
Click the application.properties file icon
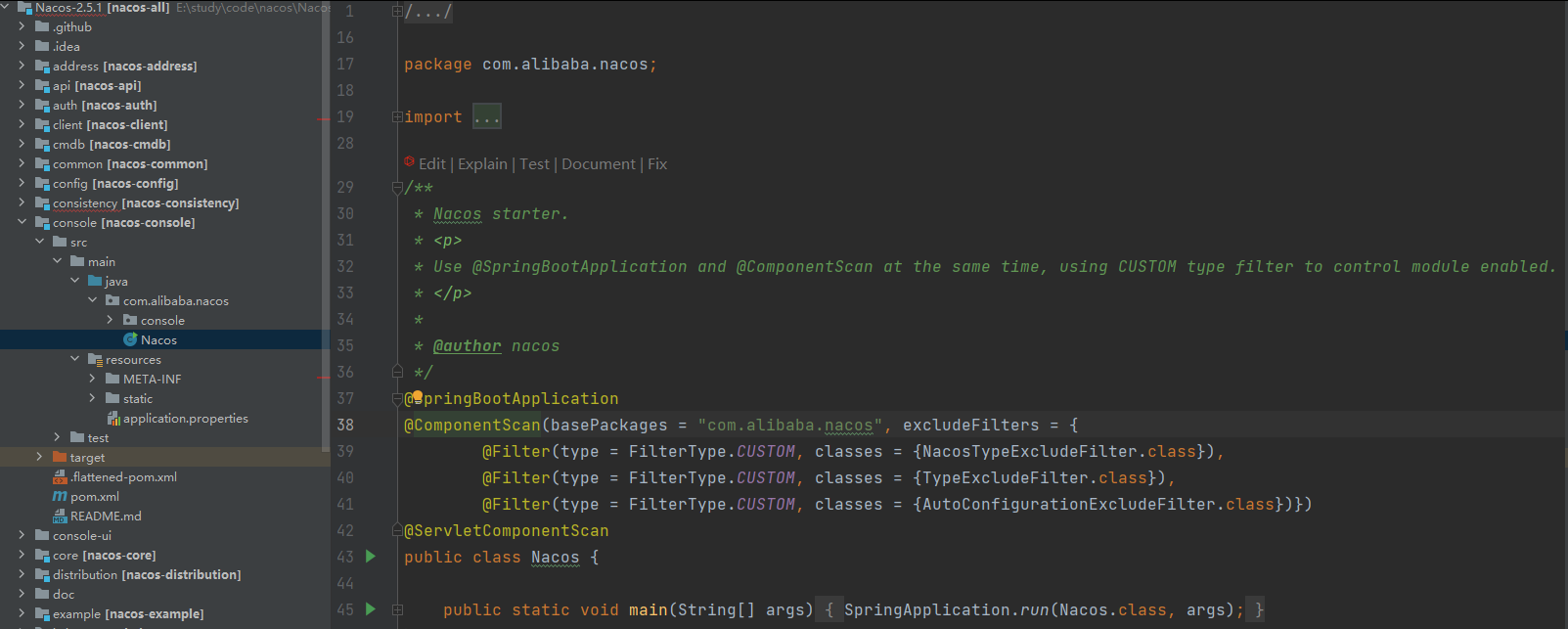point(113,418)
